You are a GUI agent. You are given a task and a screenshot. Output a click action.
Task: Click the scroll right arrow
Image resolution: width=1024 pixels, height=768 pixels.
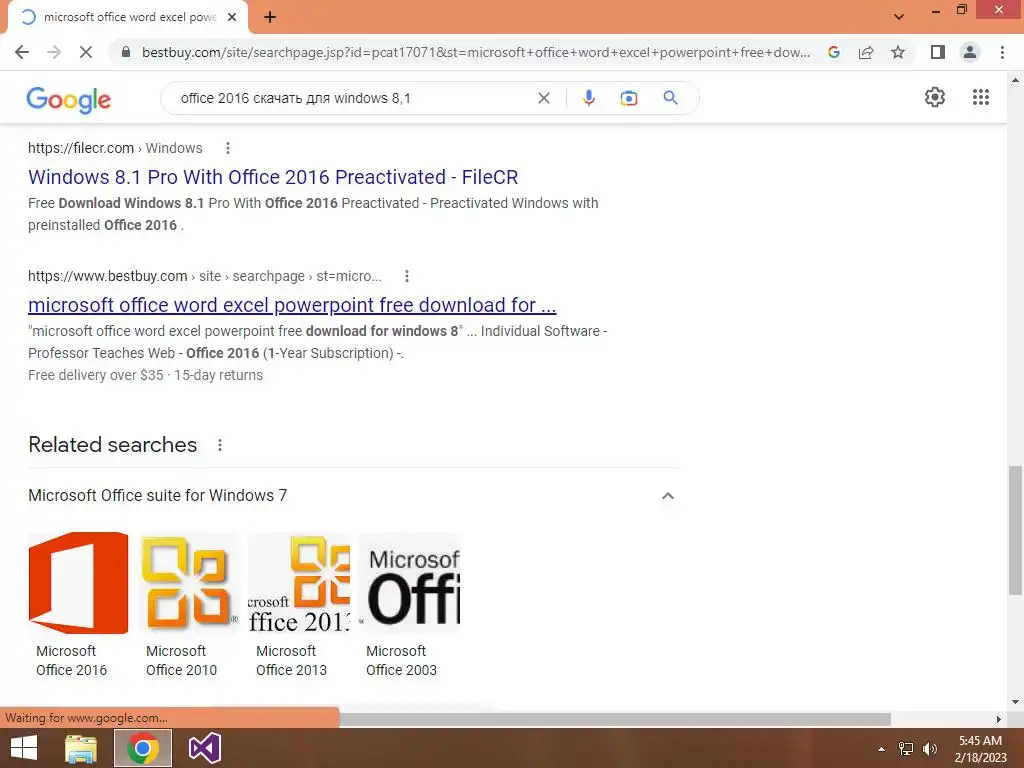coord(998,719)
